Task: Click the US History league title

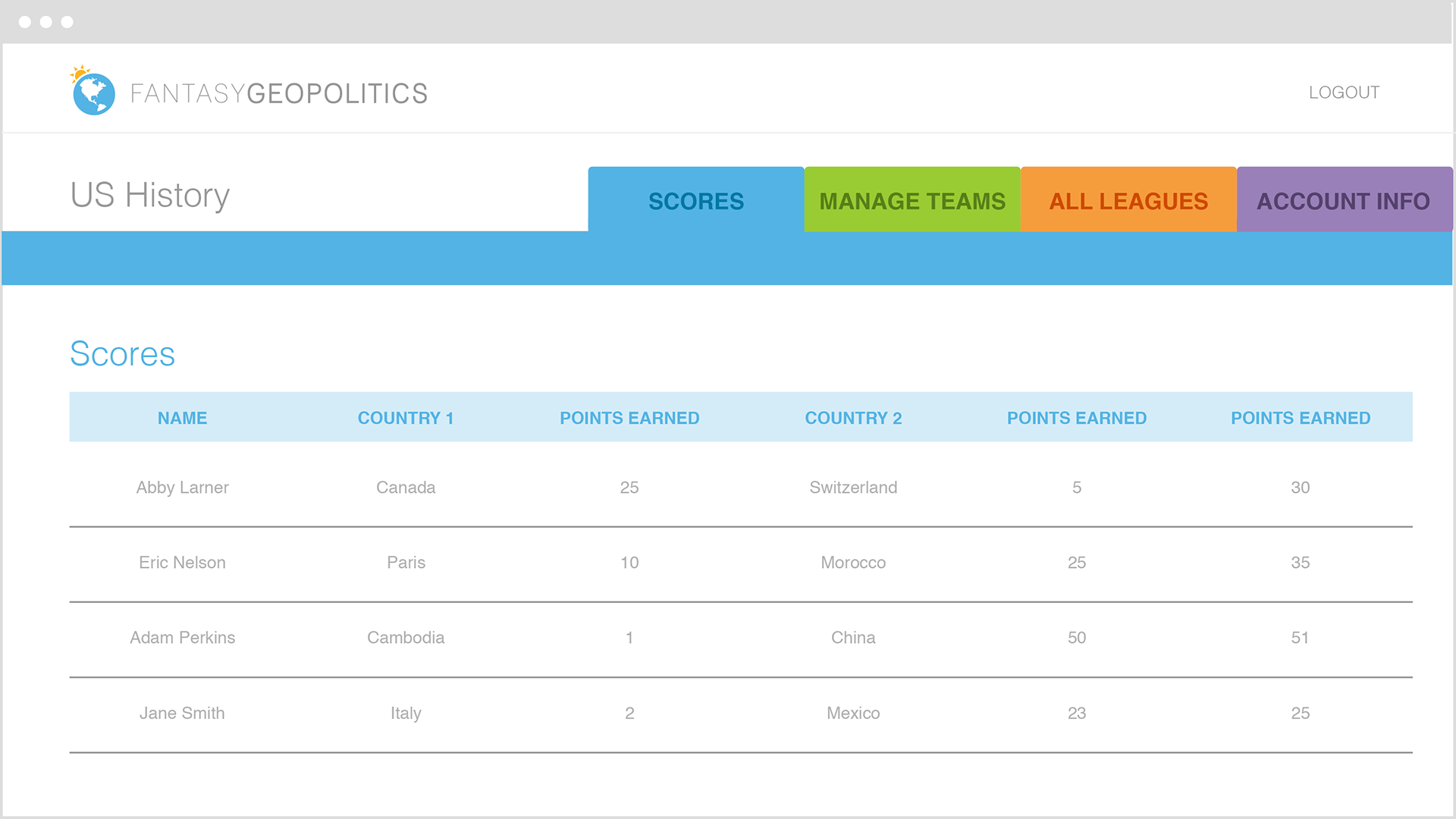Action: coord(150,196)
